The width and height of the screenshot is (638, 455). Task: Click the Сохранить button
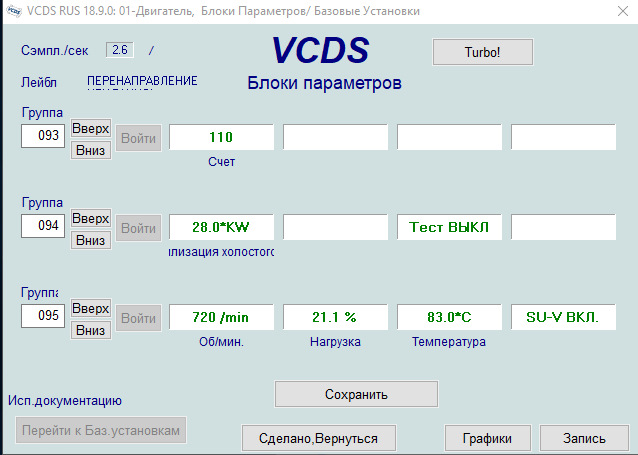(x=356, y=394)
